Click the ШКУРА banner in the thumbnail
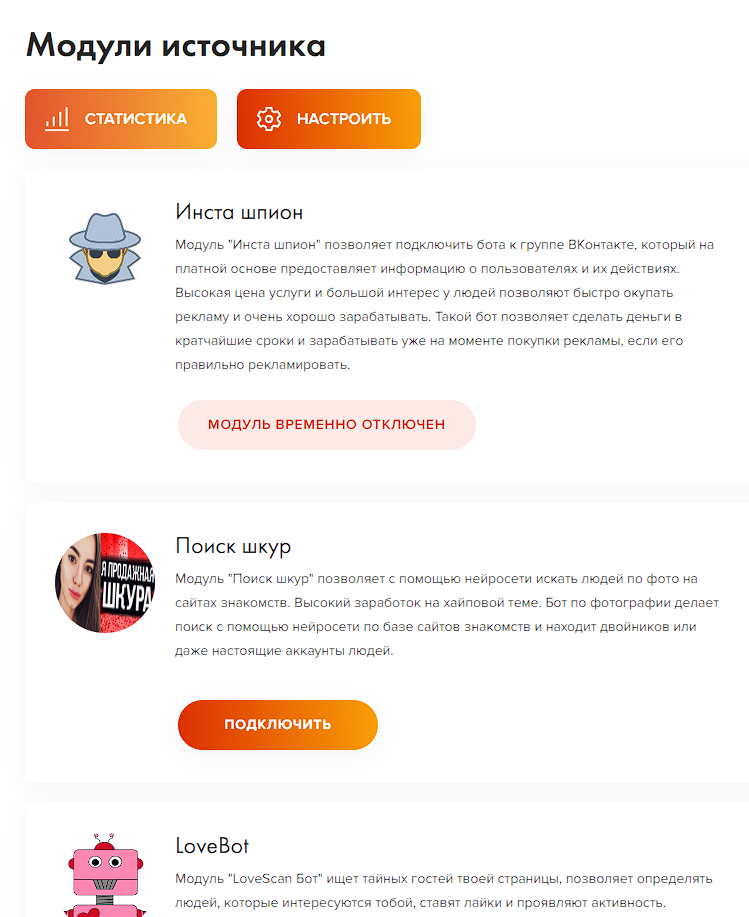The image size is (749, 917). (x=127, y=587)
